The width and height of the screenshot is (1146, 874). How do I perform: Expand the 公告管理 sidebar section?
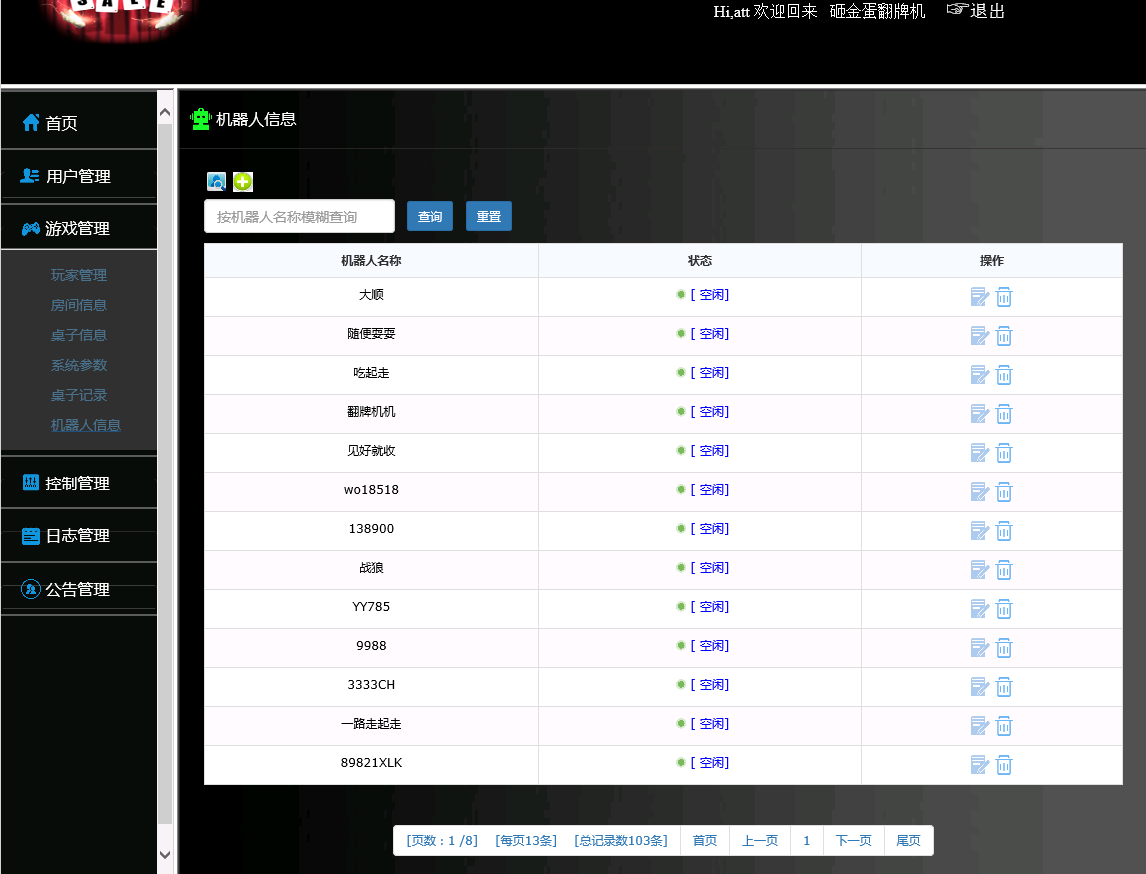click(x=79, y=589)
